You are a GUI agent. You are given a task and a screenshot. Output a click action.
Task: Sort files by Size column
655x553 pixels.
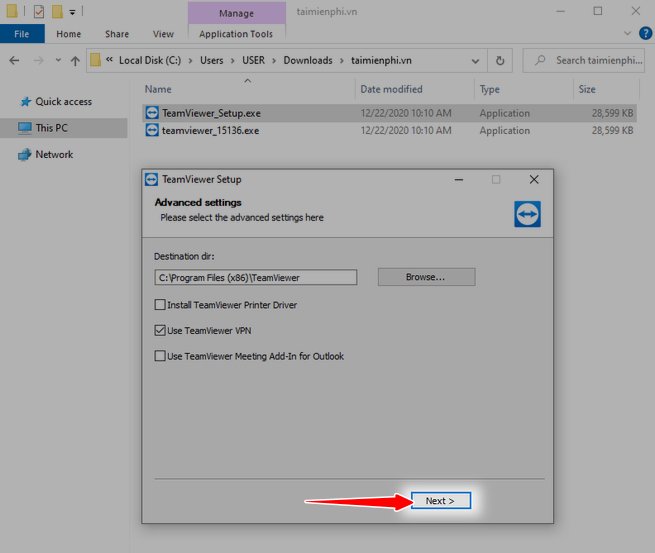point(587,89)
